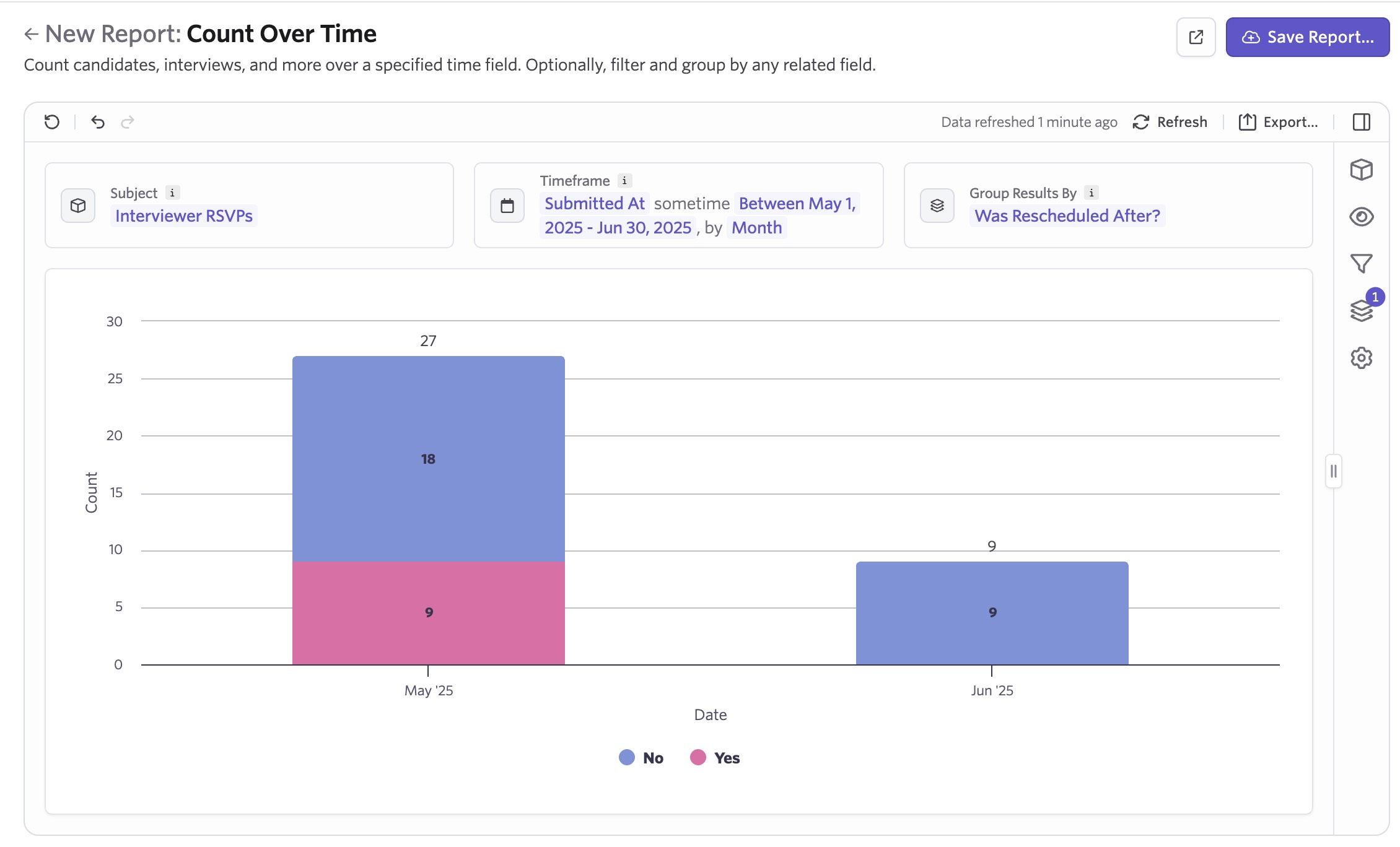Change the Was Rescheduled After? grouping
This screenshot has height=847, width=1400.
(x=1067, y=216)
